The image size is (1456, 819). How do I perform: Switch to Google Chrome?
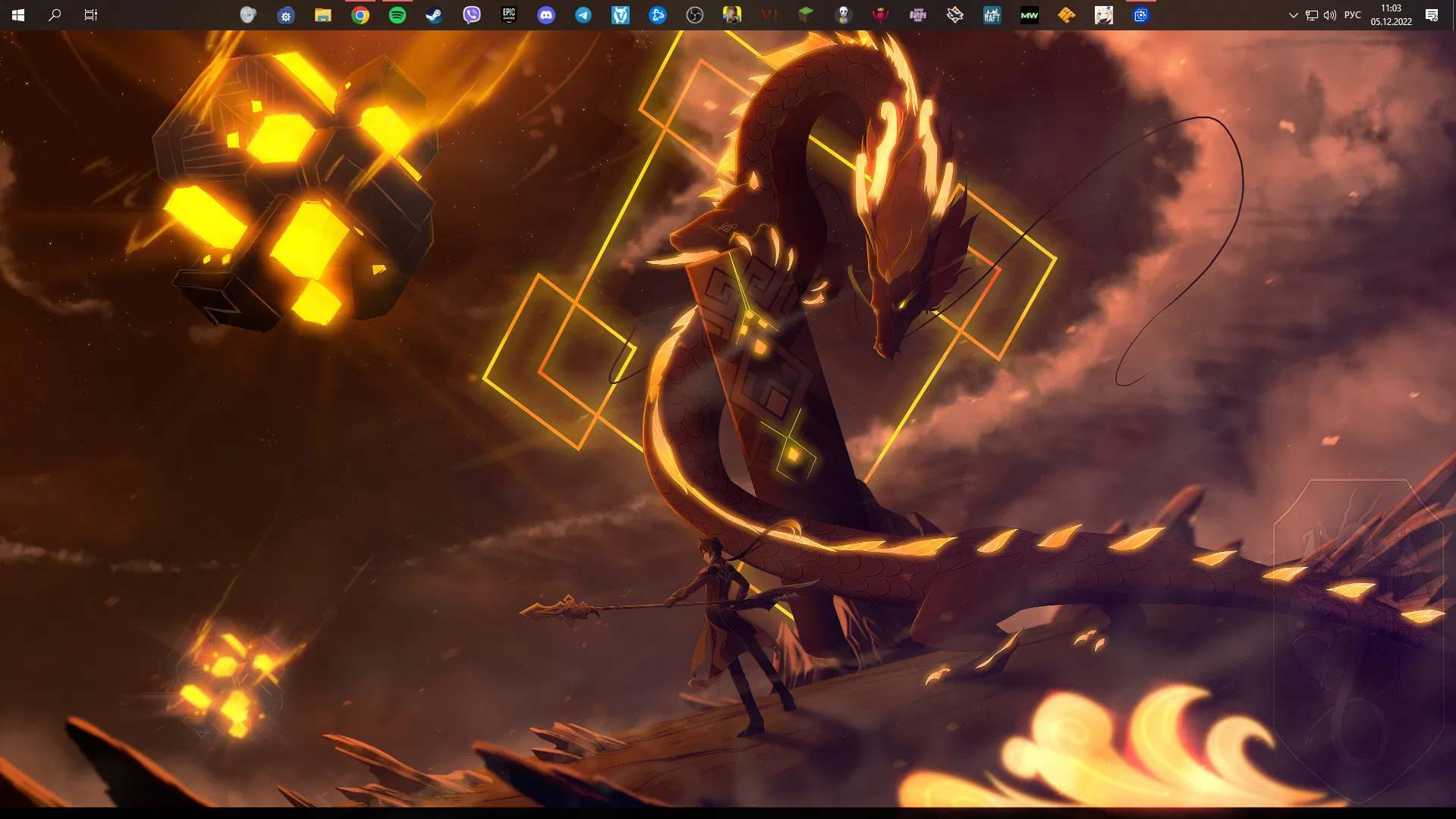[x=360, y=15]
